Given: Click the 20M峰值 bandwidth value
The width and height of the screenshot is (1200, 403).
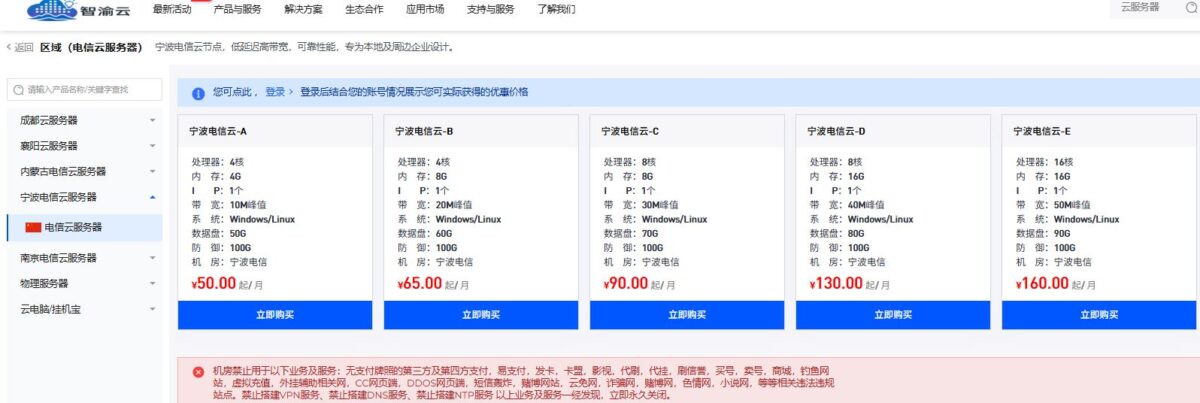Looking at the screenshot, I should (456, 205).
